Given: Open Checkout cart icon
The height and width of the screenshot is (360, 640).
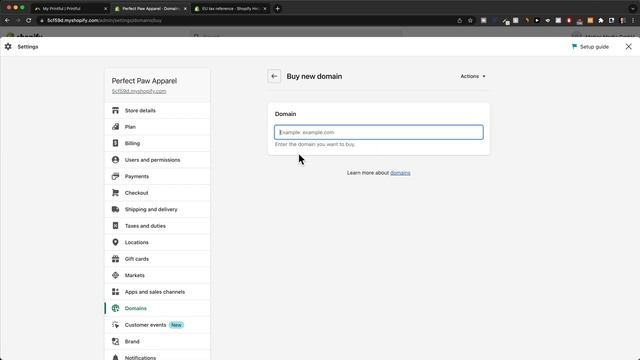Looking at the screenshot, I should point(116,193).
